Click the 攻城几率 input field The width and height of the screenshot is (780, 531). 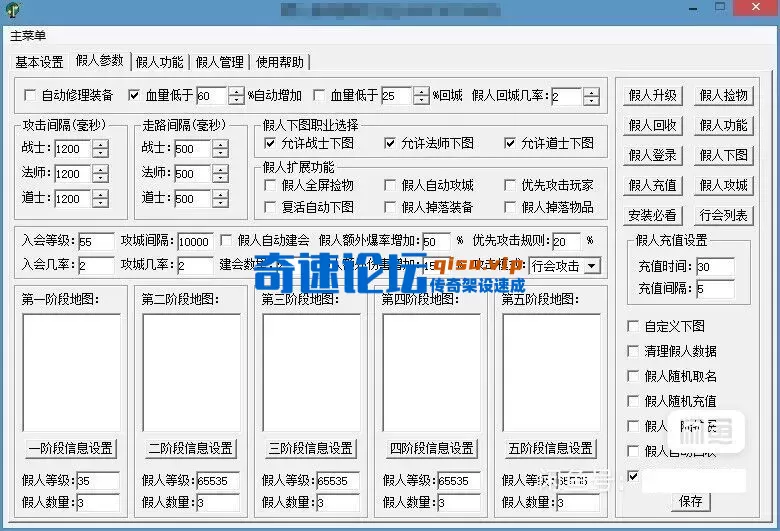[x=195, y=266]
